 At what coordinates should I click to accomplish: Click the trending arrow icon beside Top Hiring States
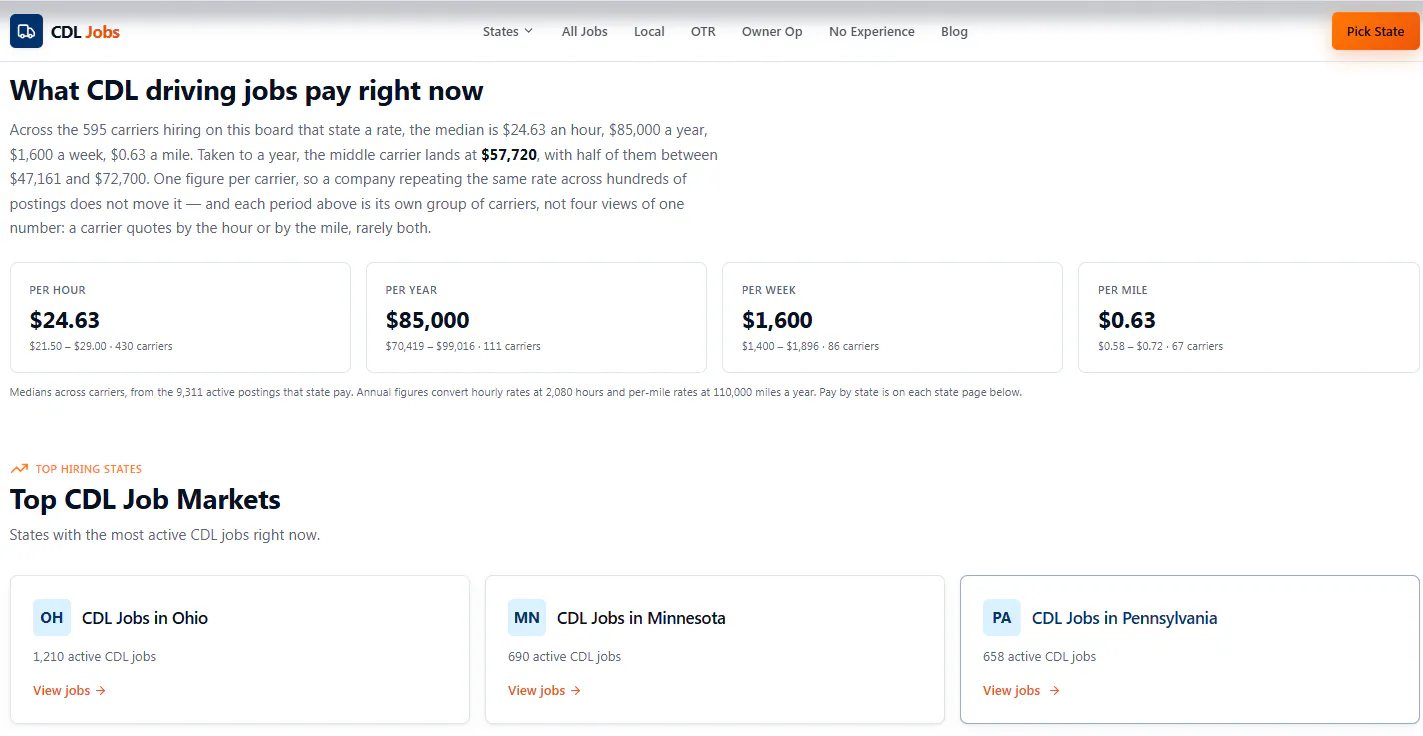[19, 468]
